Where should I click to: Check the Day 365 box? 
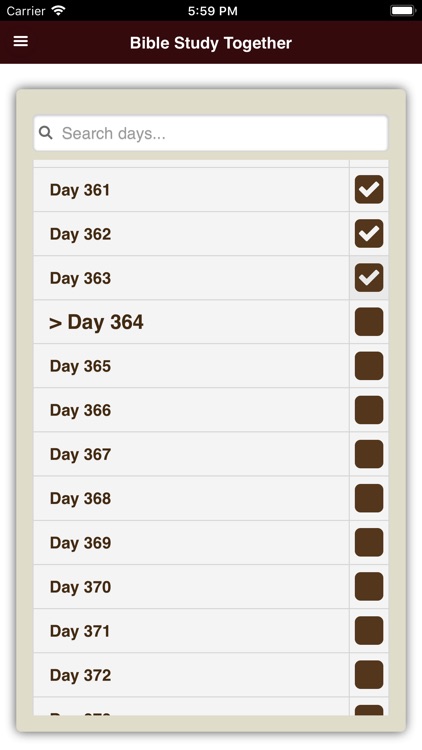[x=369, y=366]
